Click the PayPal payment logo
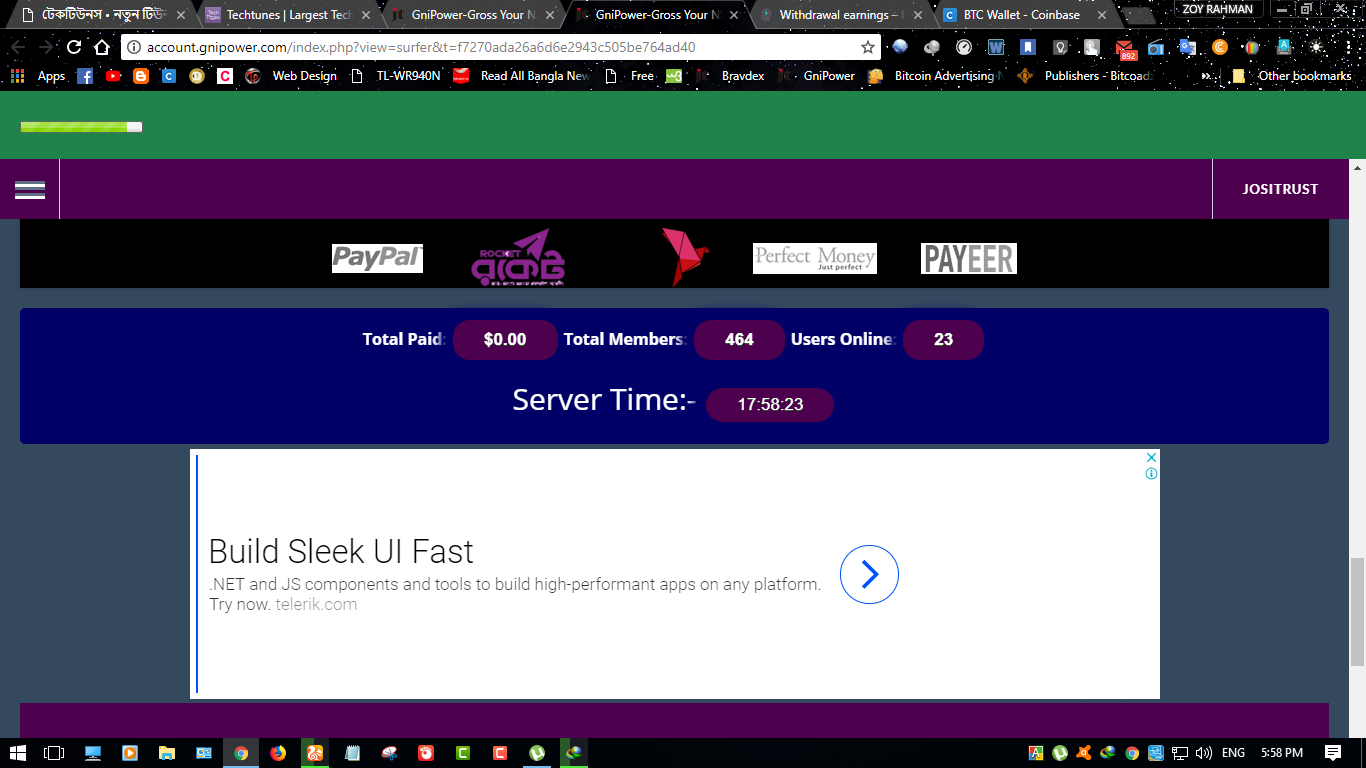The image size is (1366, 768). (x=377, y=258)
